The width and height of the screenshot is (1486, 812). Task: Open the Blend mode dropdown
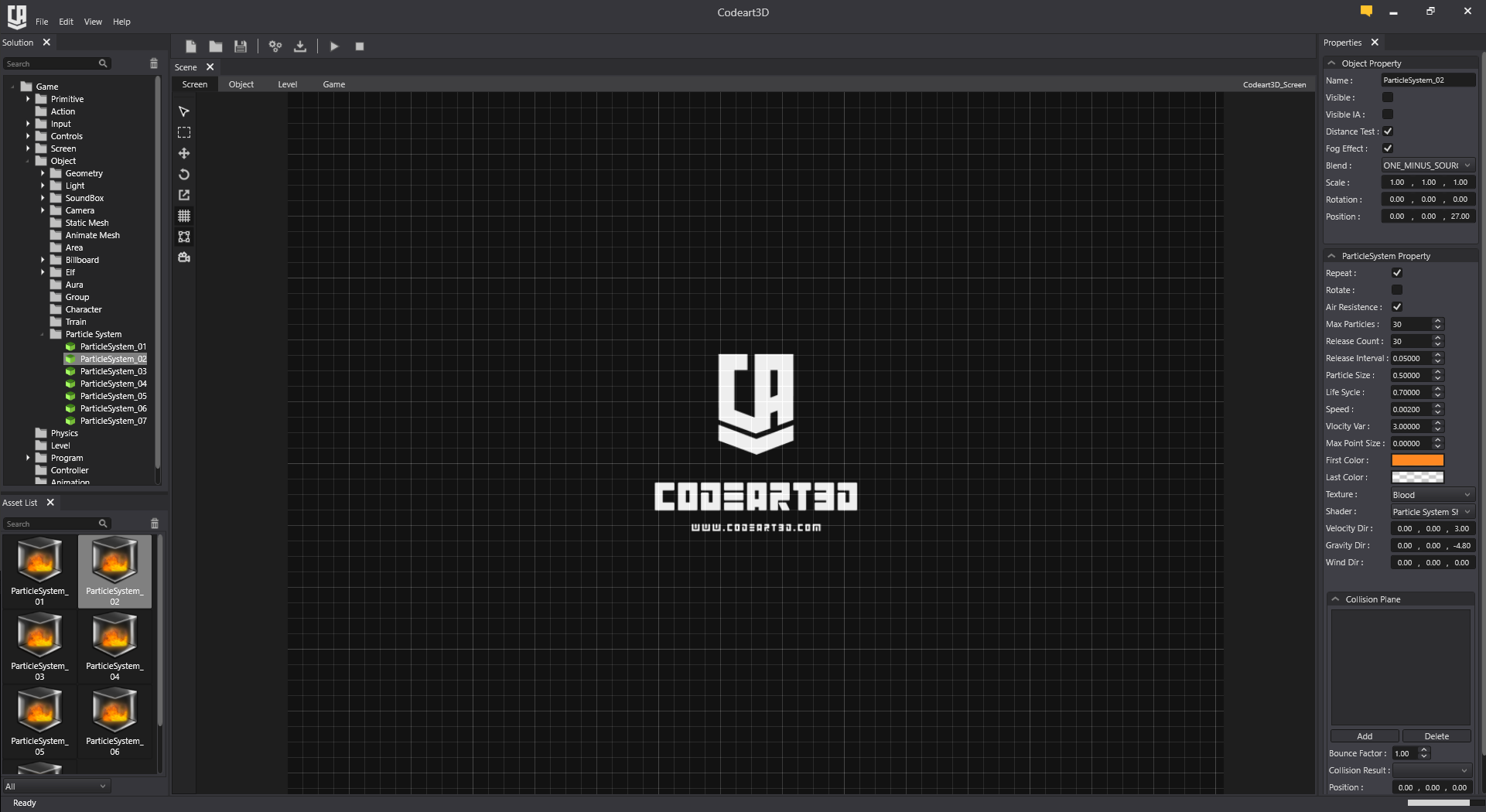coord(1427,165)
